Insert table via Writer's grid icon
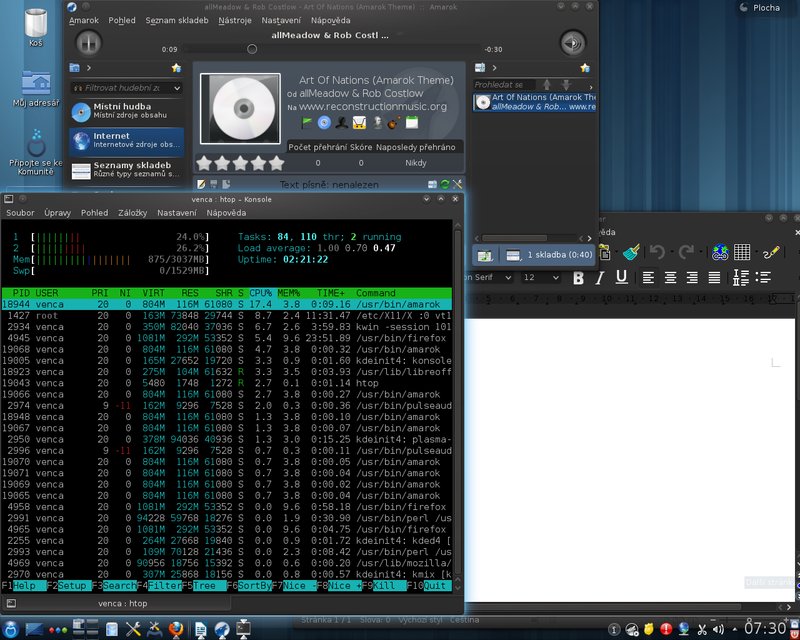This screenshot has width=800, height=640. (742, 252)
